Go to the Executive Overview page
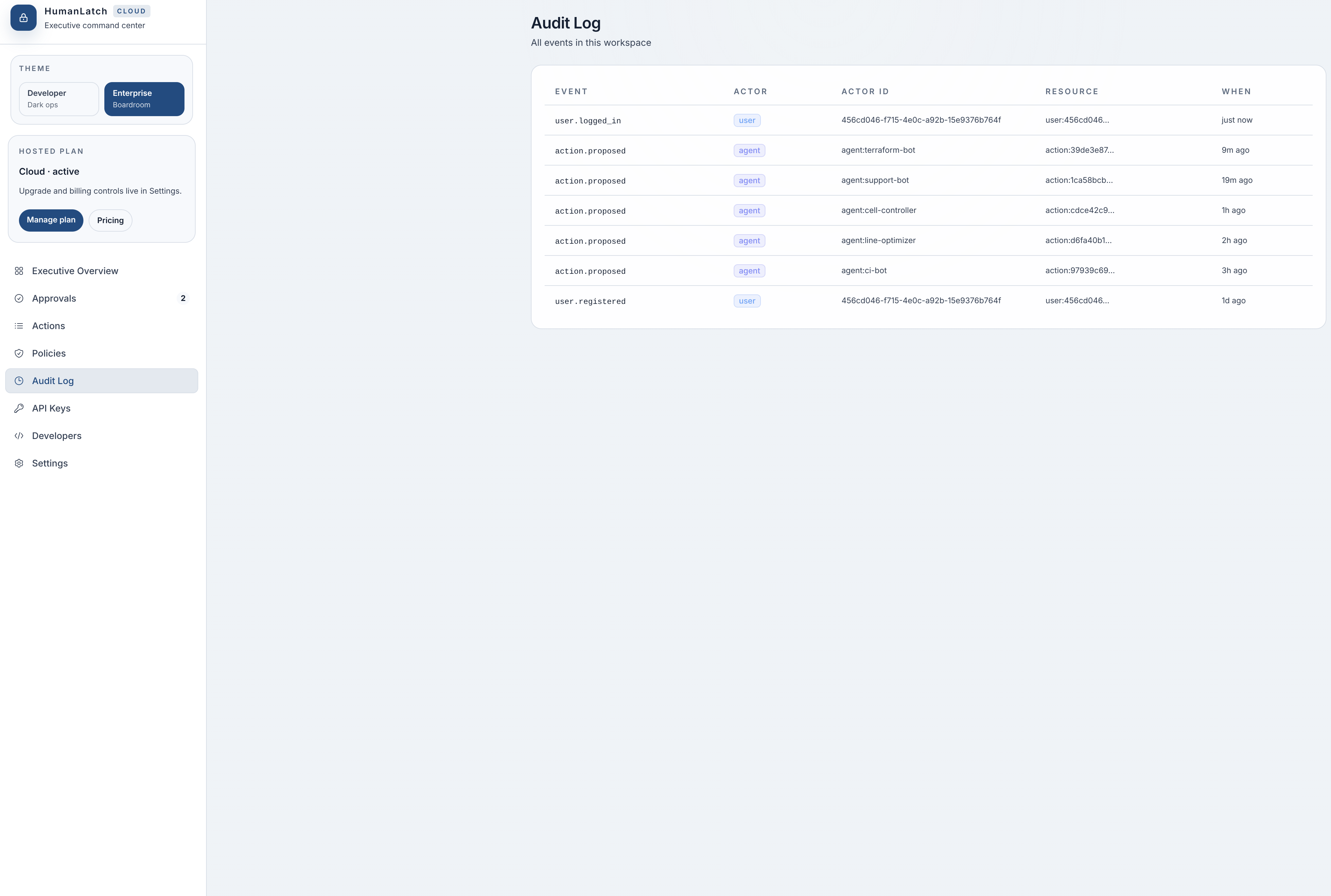1331x896 pixels. coord(75,271)
